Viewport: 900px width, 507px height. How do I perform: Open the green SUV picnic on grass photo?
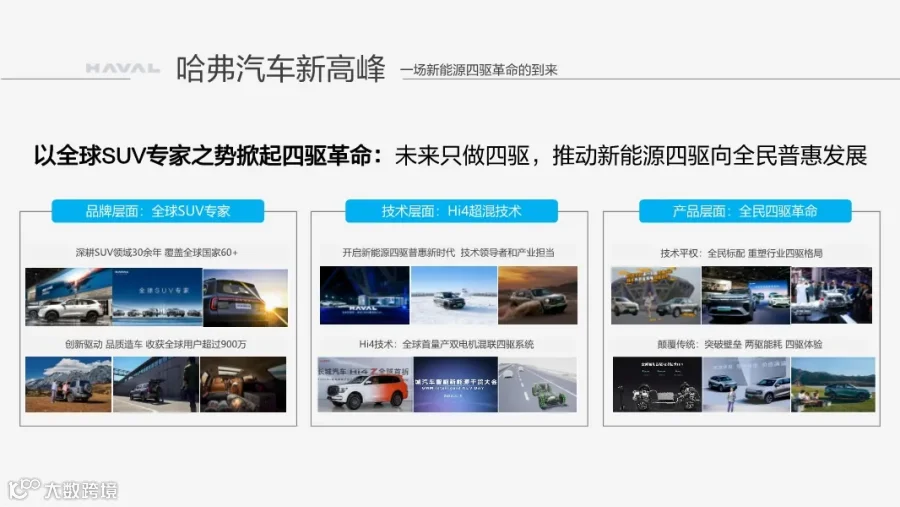coord(833,384)
